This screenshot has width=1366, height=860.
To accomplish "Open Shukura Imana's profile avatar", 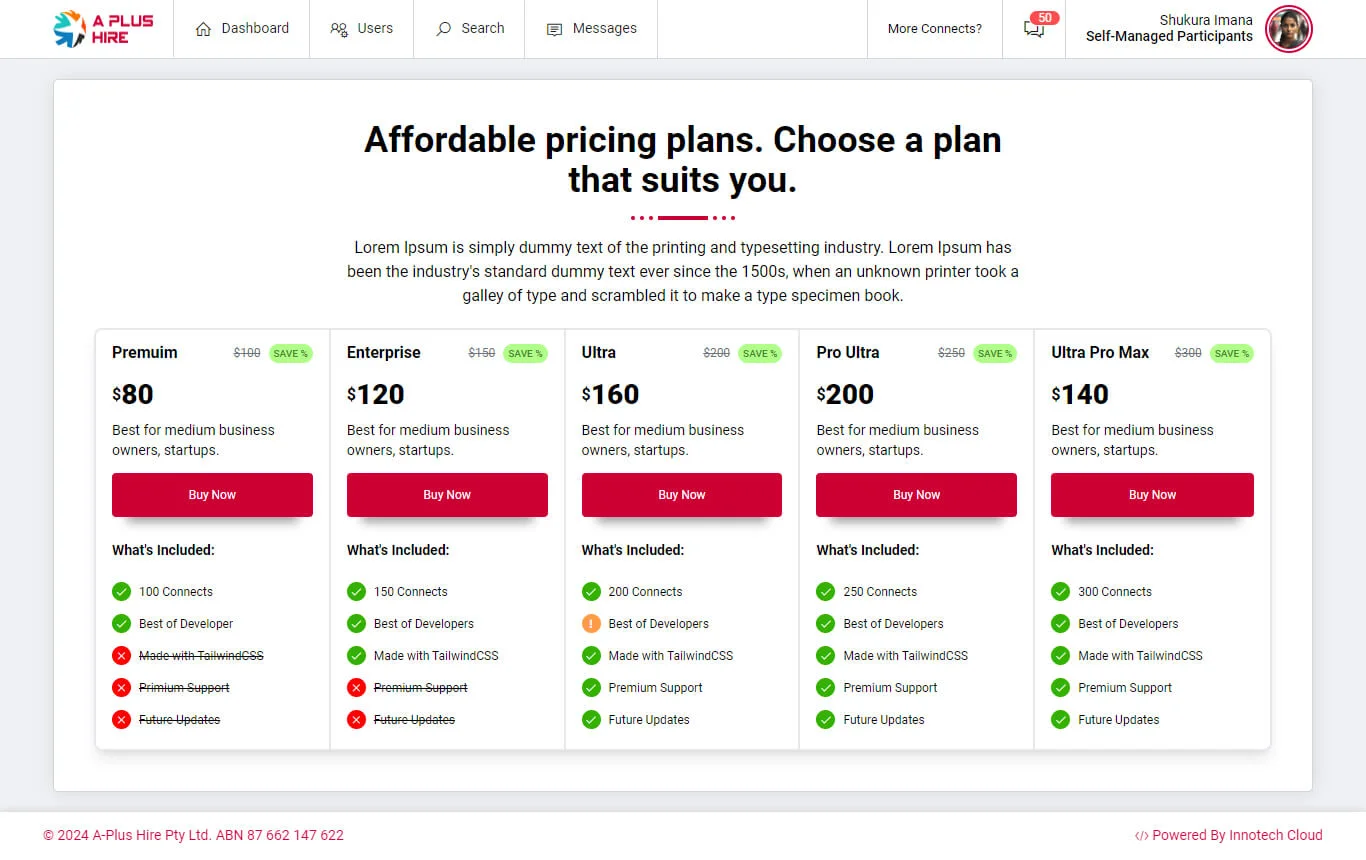I will [x=1288, y=29].
